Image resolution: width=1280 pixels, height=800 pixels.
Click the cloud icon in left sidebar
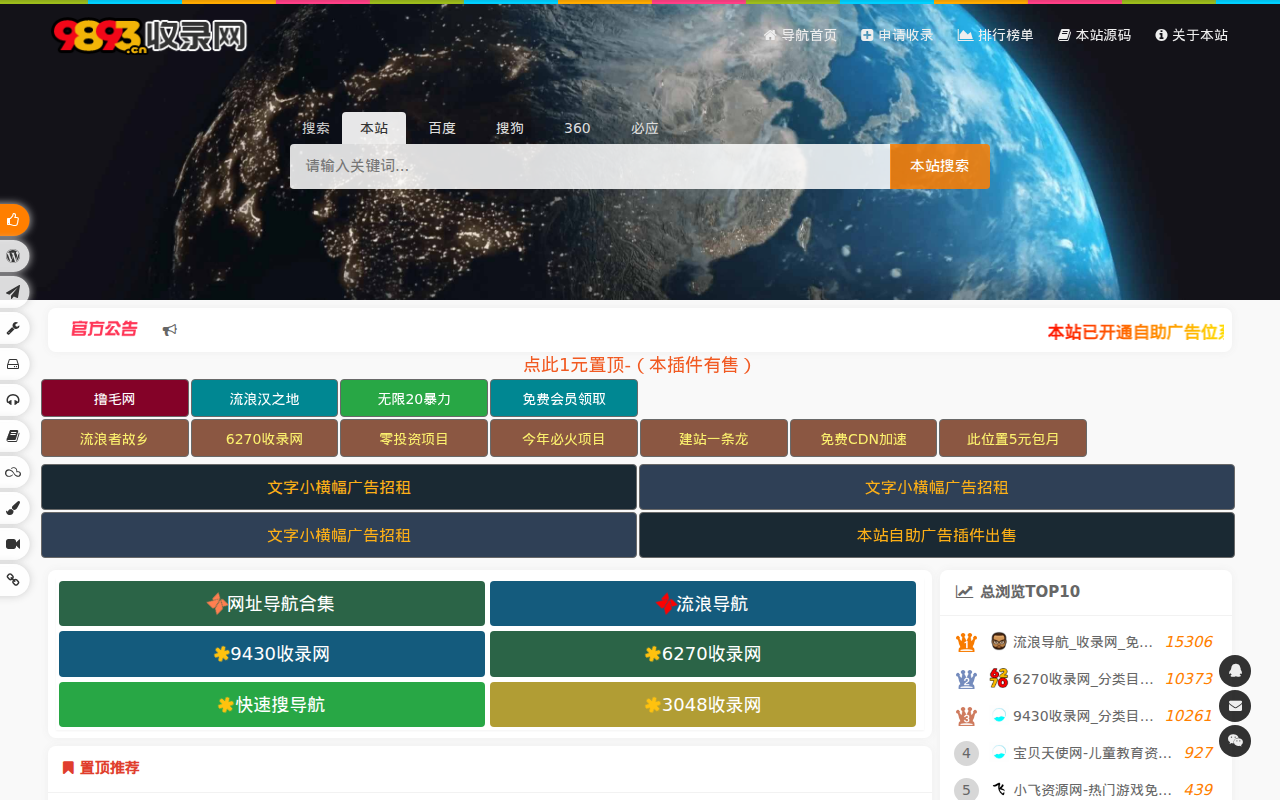[13, 472]
